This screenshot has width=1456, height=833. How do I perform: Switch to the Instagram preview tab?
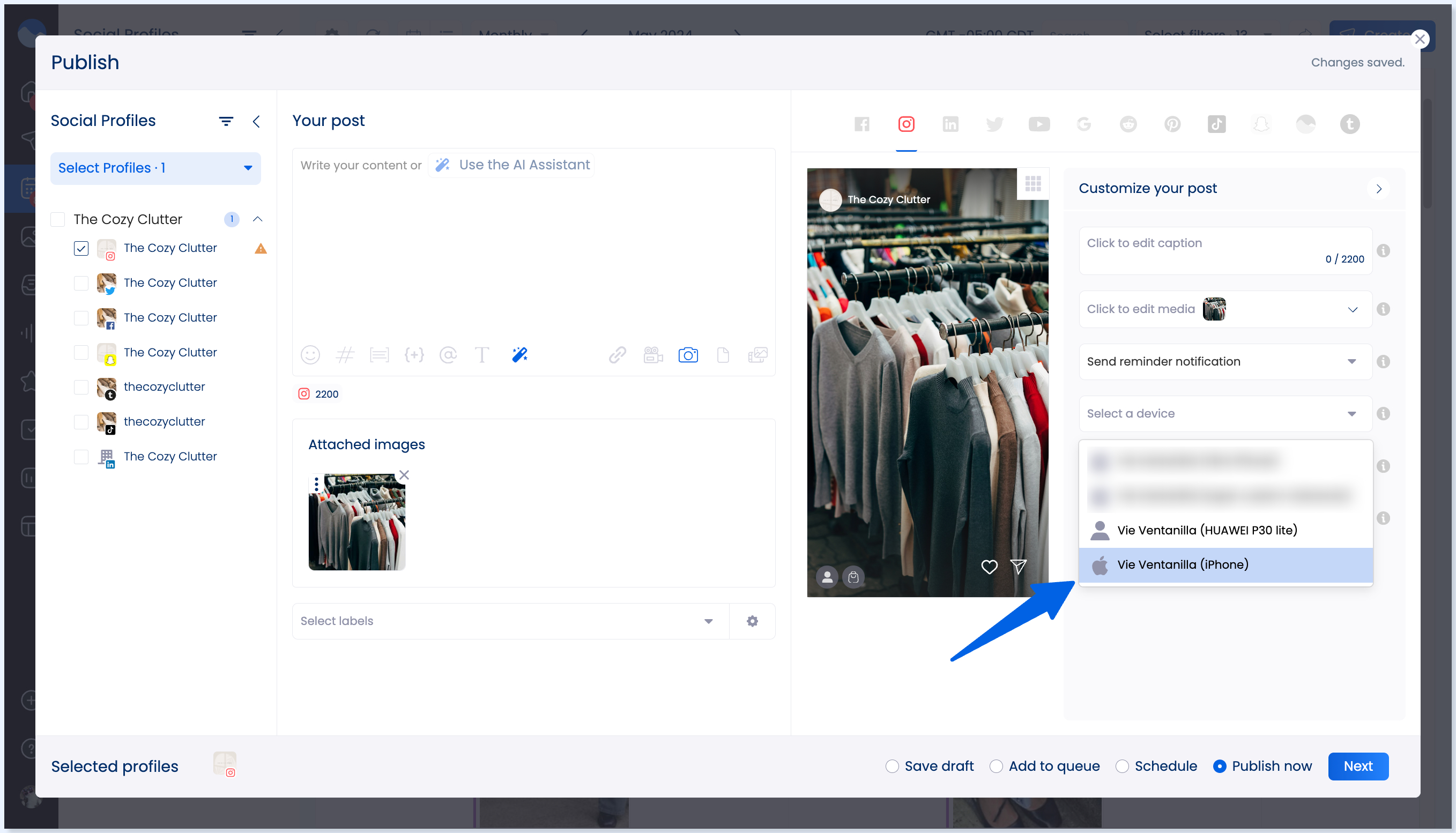906,124
